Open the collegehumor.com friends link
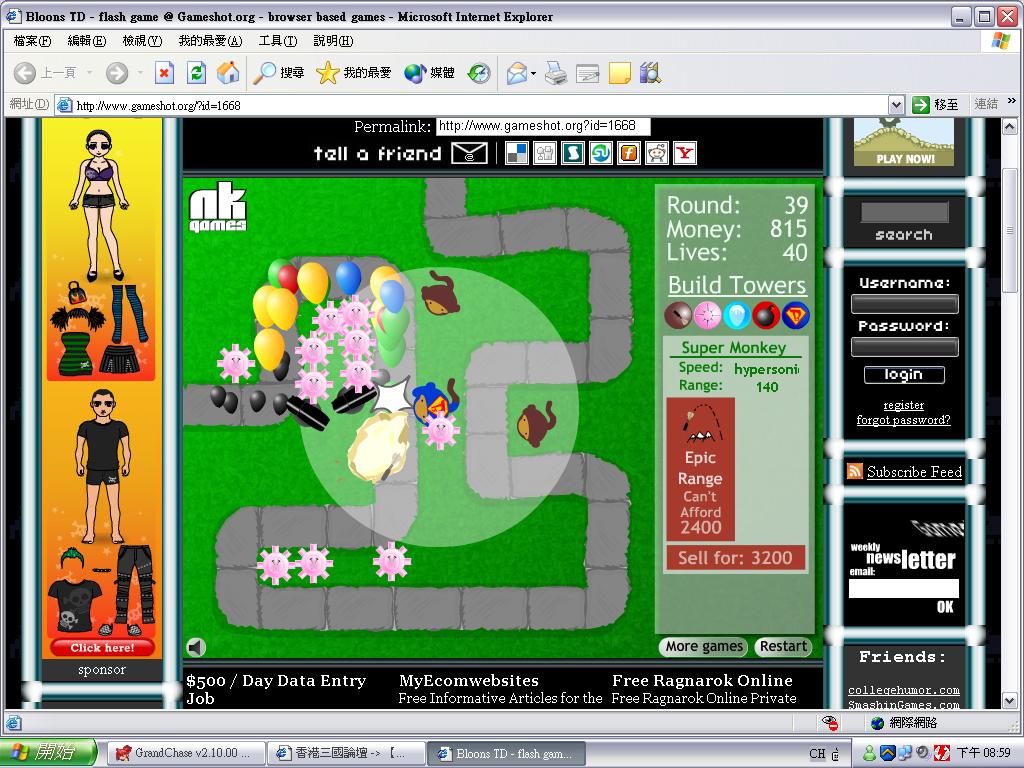 click(904, 690)
